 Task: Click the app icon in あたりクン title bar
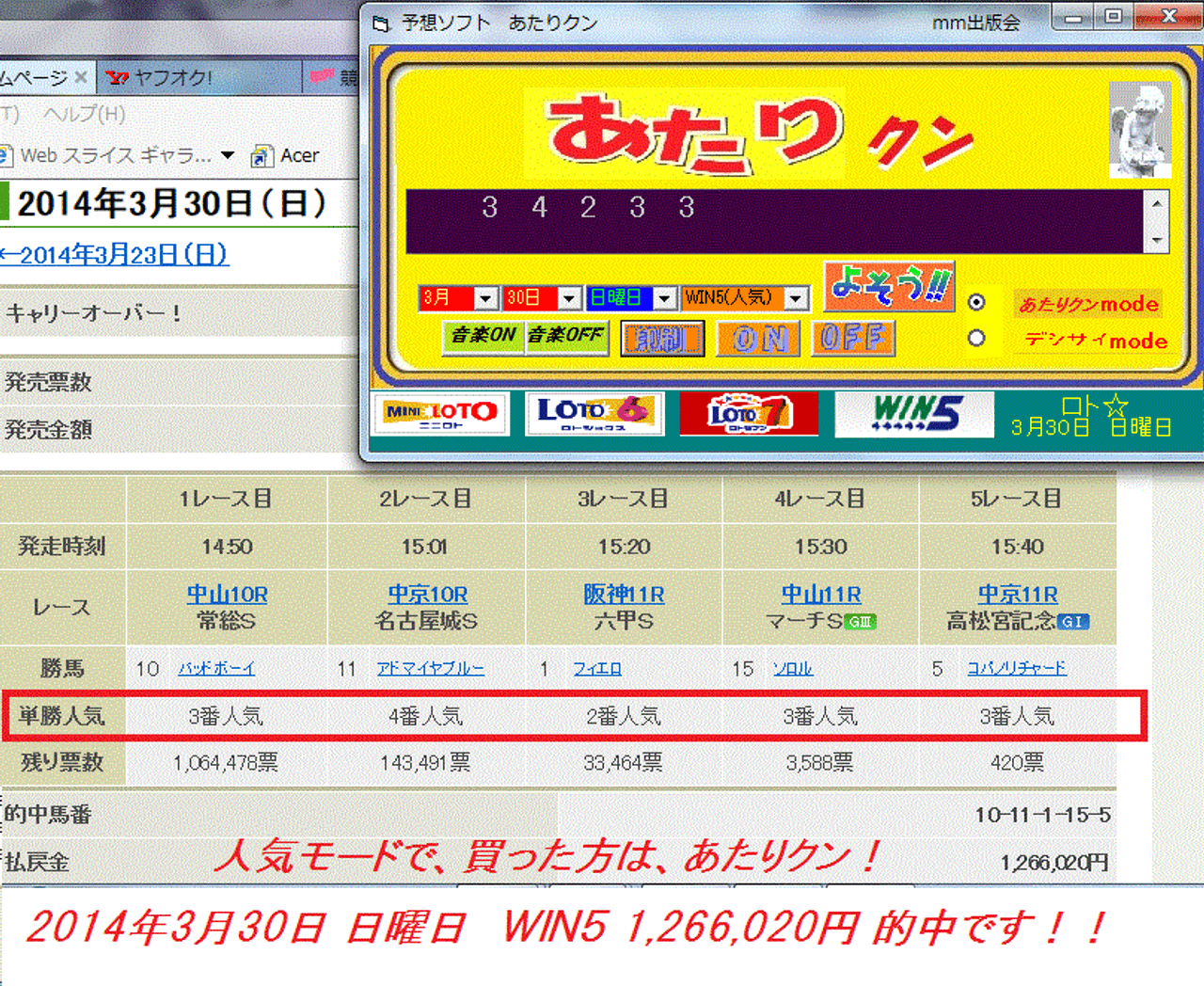[x=381, y=24]
